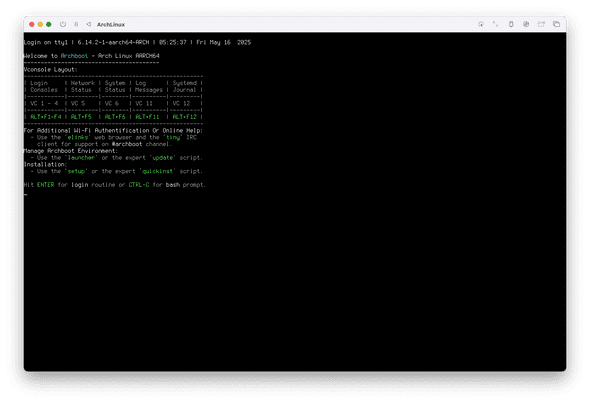The image size is (590, 403).
Task: Click the windows overlay icon in toolbar
Action: point(557,24)
